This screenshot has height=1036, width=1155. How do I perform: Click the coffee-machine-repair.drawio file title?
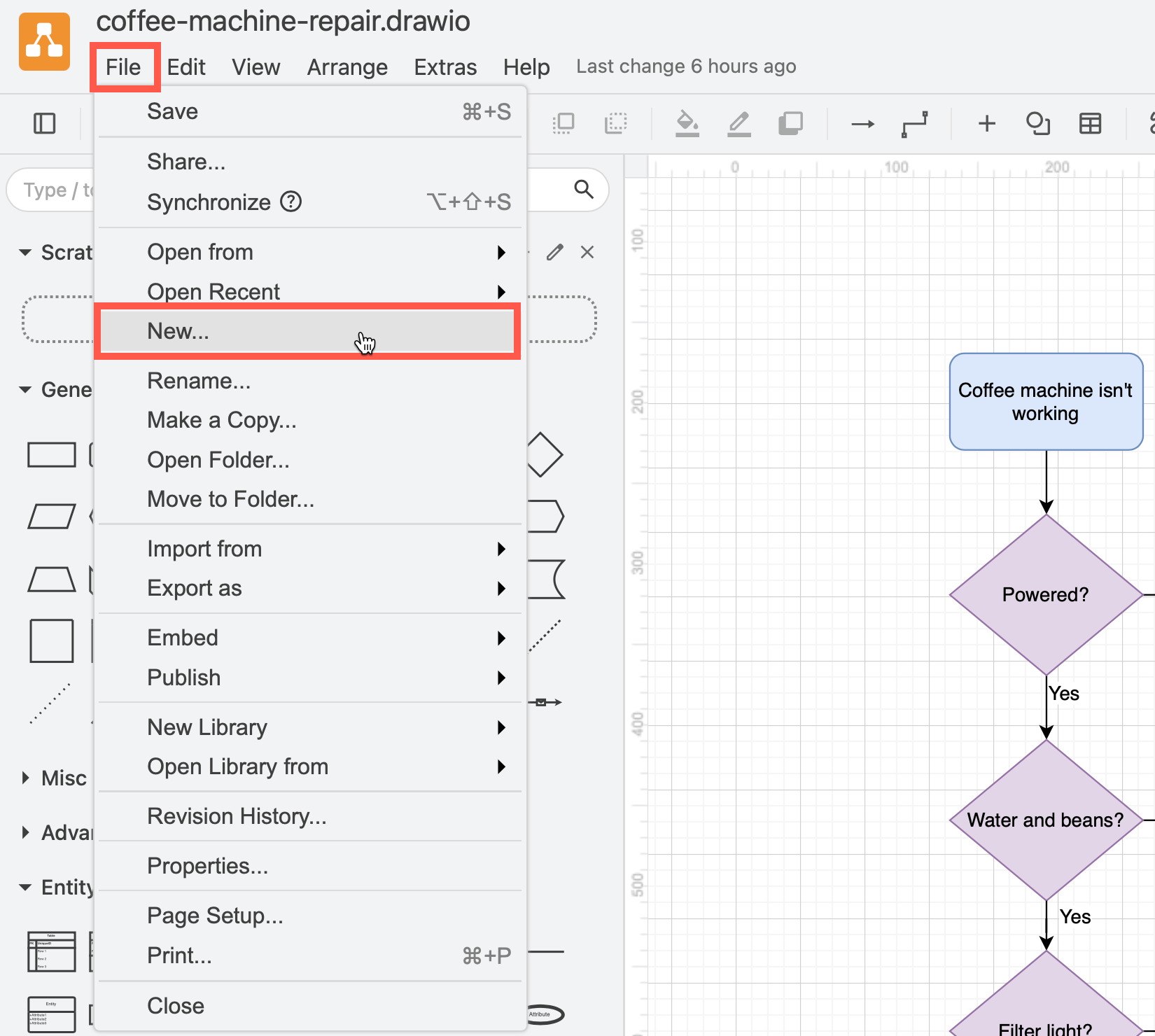tap(283, 22)
